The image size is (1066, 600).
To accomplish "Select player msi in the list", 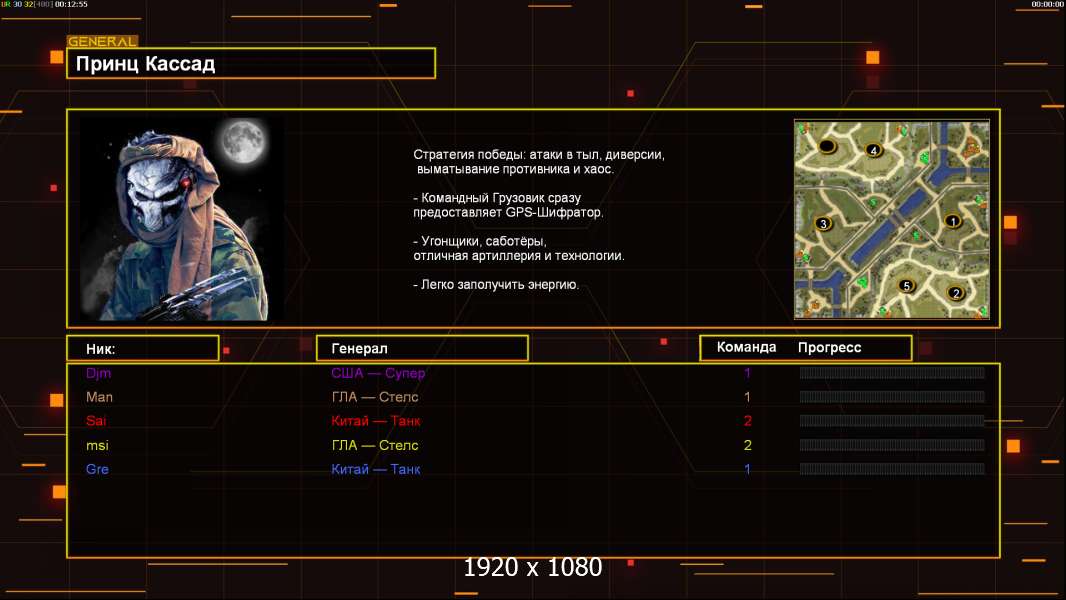I will tap(97, 445).
